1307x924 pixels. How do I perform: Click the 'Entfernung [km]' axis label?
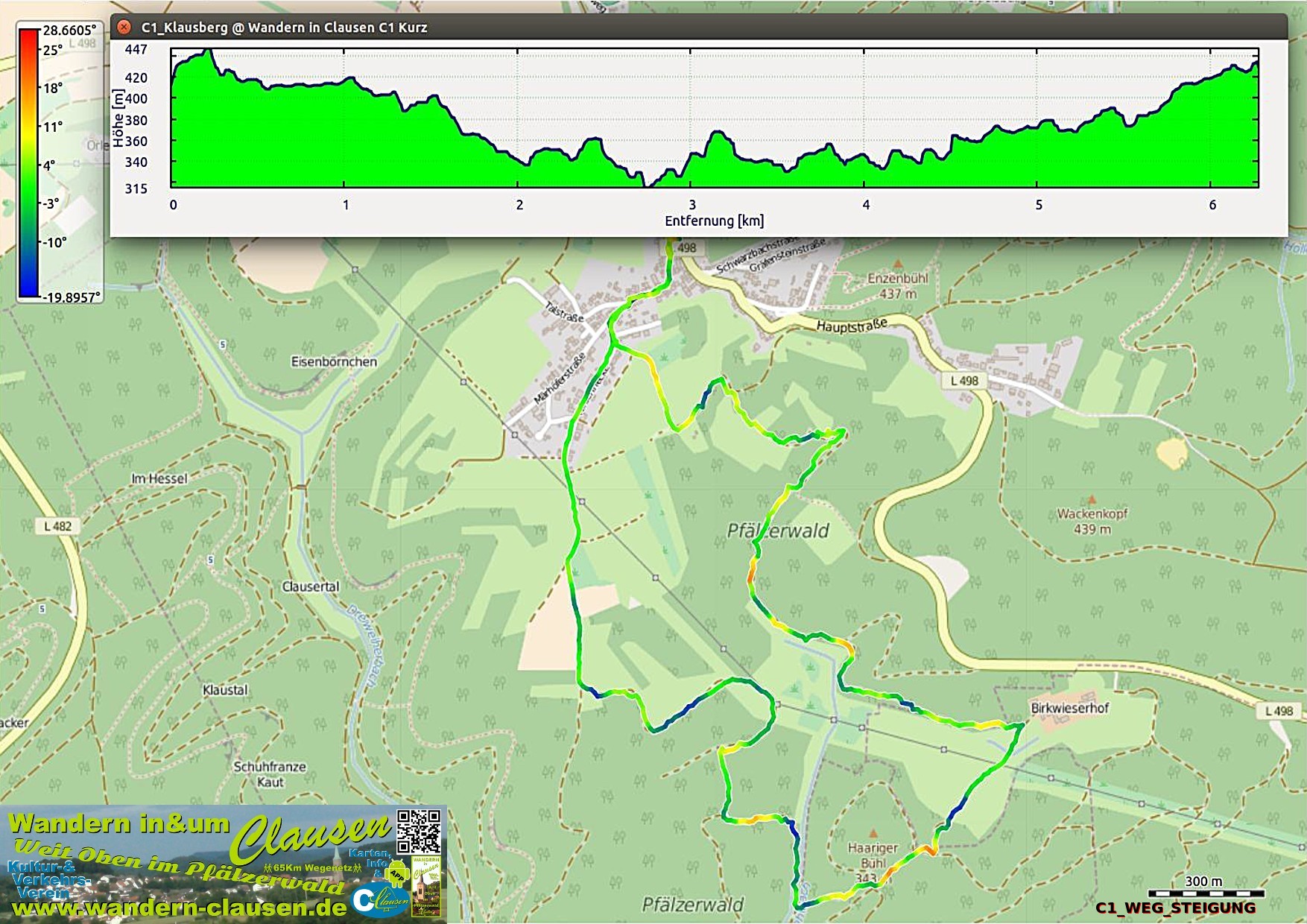pyautogui.click(x=714, y=221)
